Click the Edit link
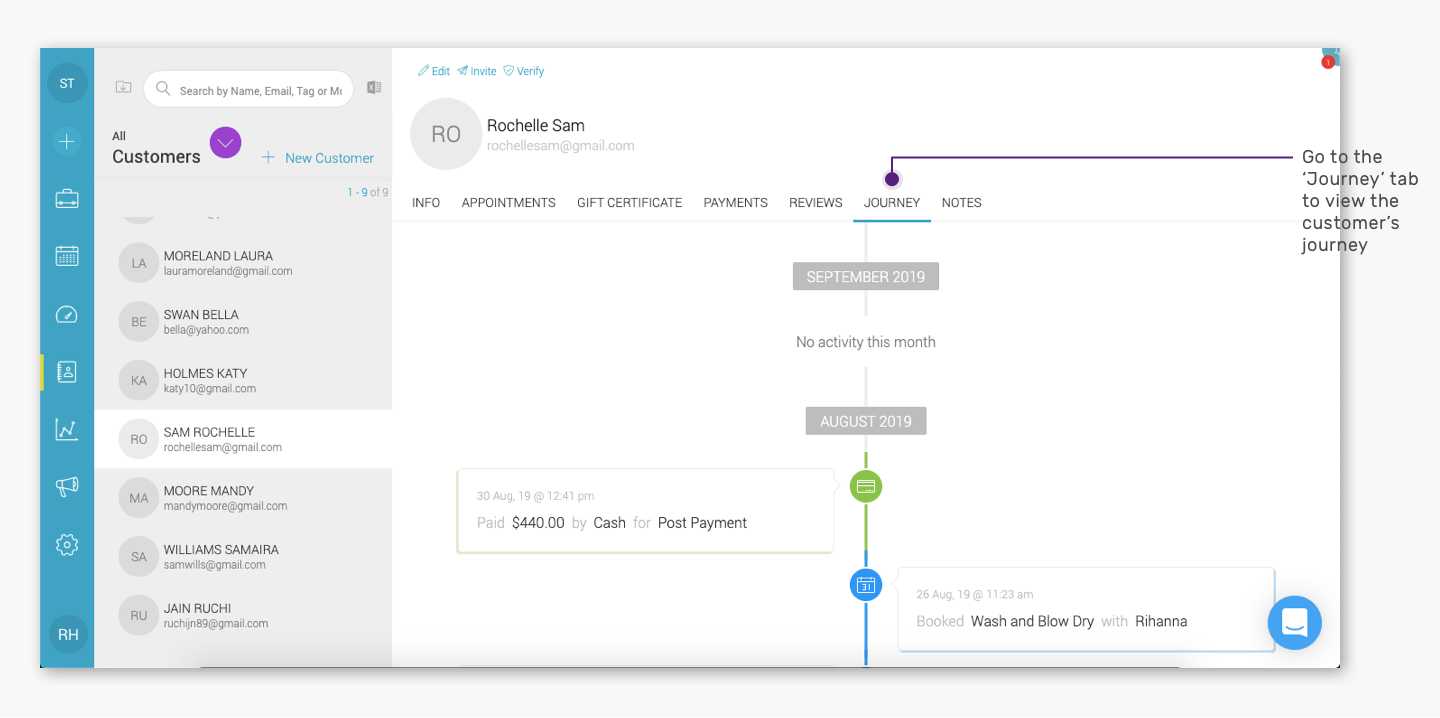This screenshot has width=1440, height=718. tap(434, 71)
